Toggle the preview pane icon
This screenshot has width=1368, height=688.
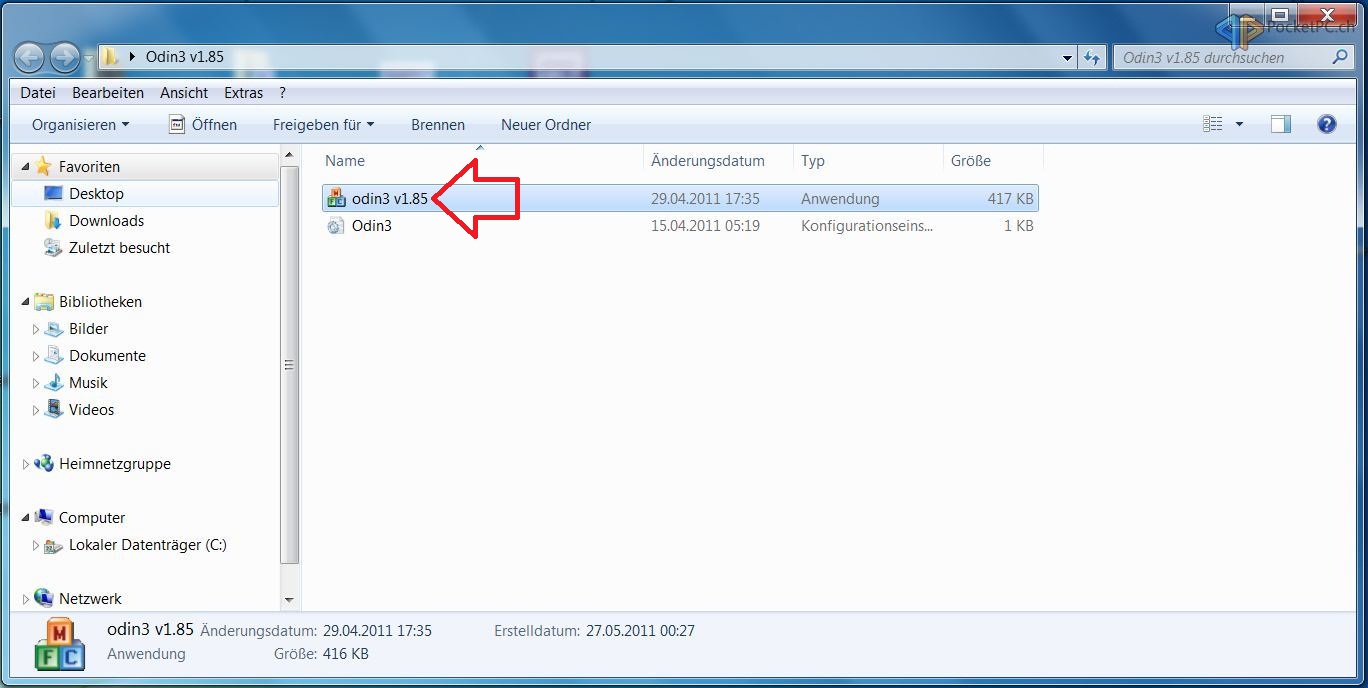click(x=1281, y=124)
